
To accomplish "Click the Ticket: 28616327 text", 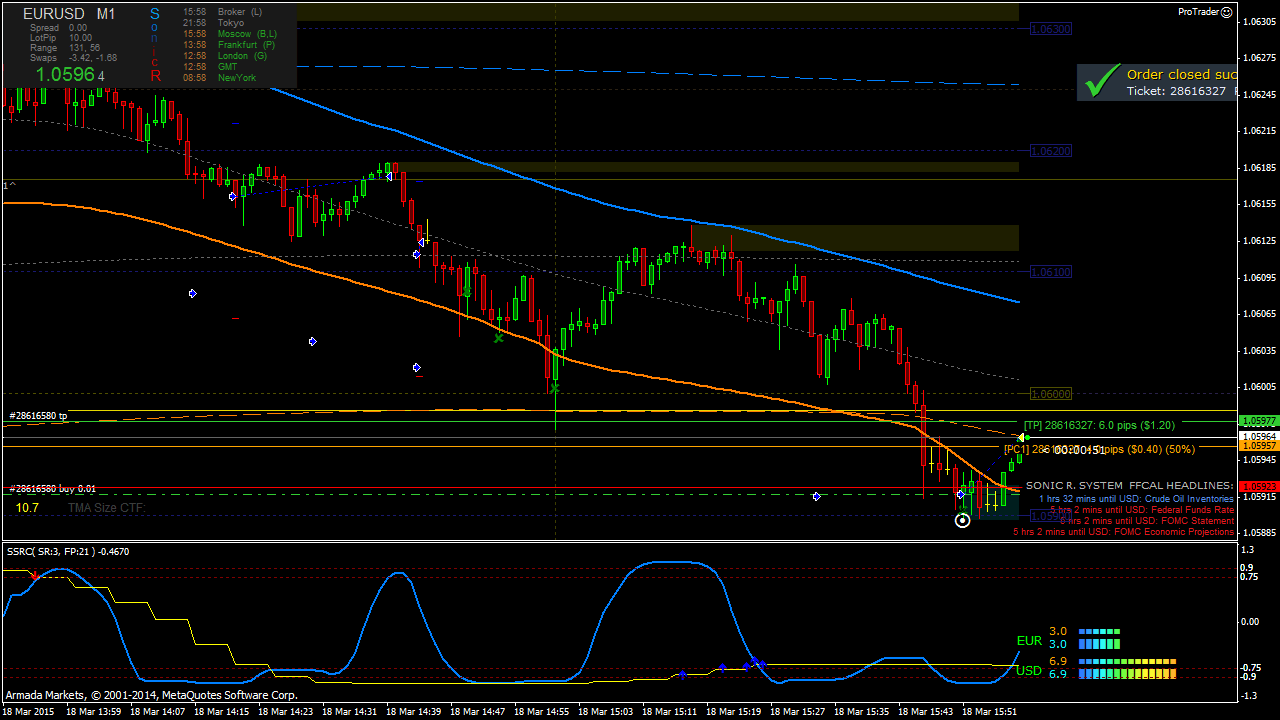I will click(1176, 91).
